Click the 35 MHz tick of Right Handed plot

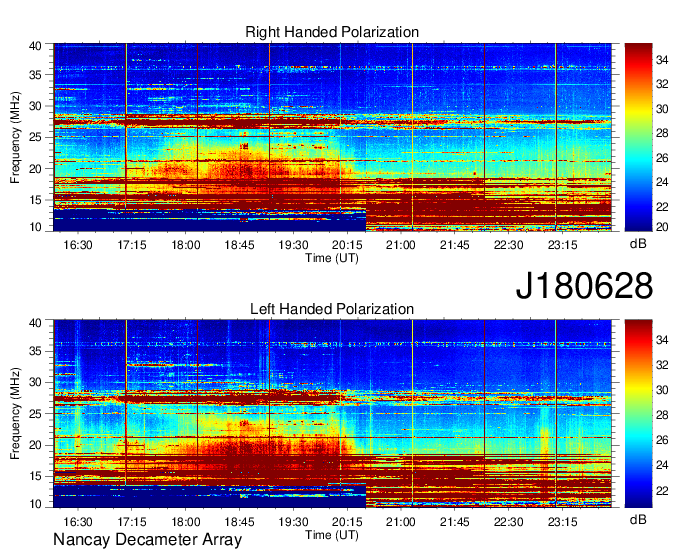click(x=36, y=75)
